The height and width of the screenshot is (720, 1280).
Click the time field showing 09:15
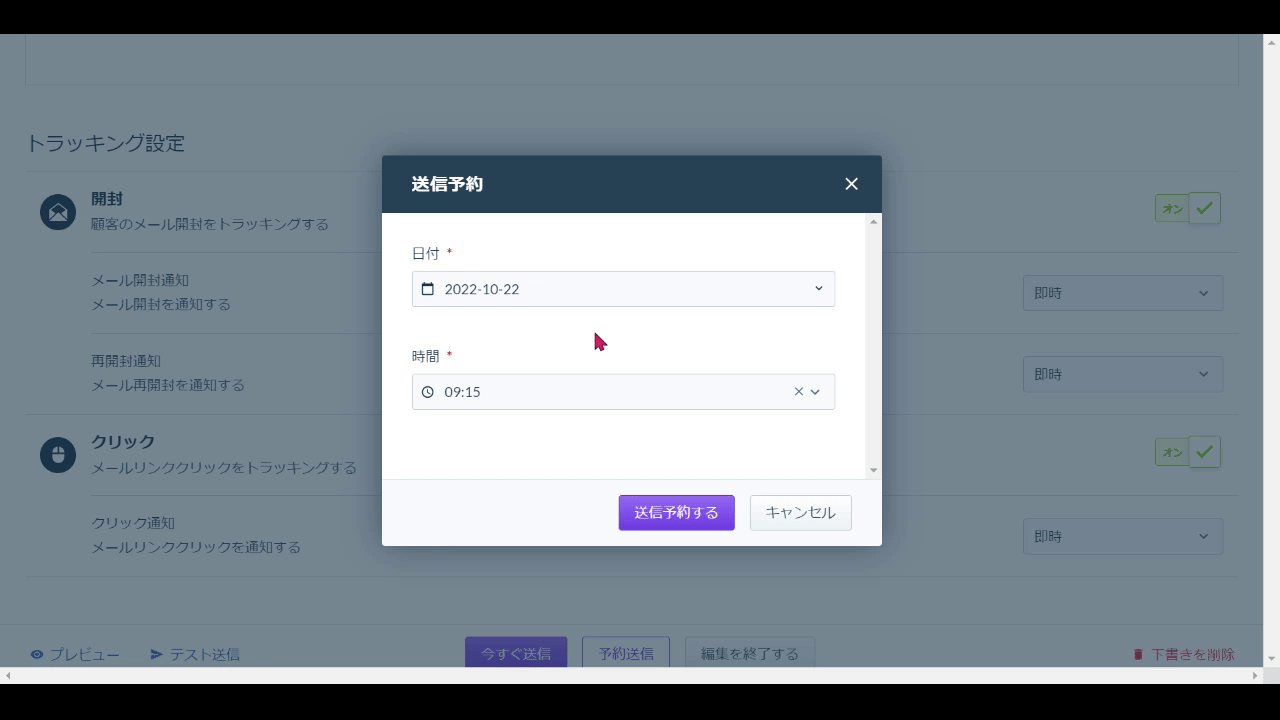point(623,392)
